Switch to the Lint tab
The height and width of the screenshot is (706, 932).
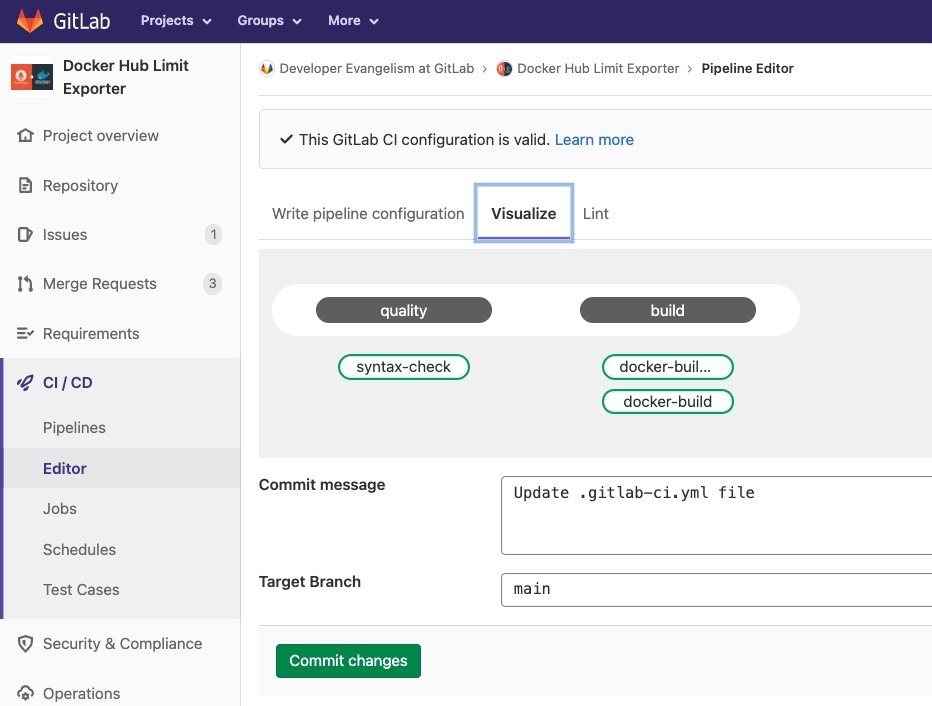(596, 213)
